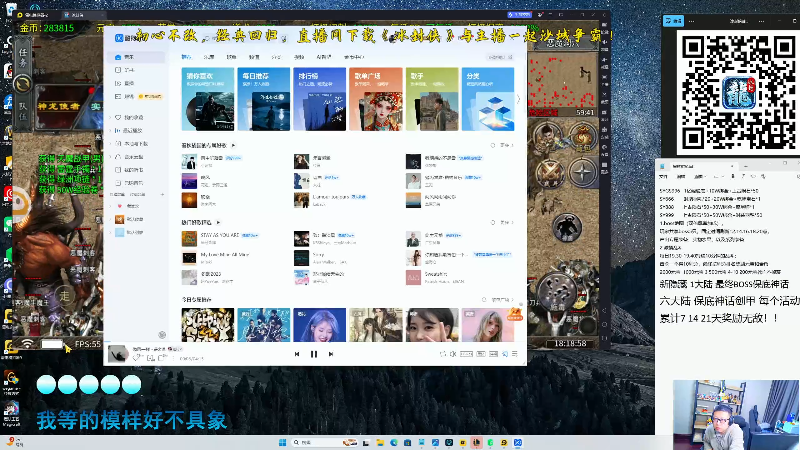Play all songs in the hot songs section
This screenshot has width=800, height=450.
[218, 222]
